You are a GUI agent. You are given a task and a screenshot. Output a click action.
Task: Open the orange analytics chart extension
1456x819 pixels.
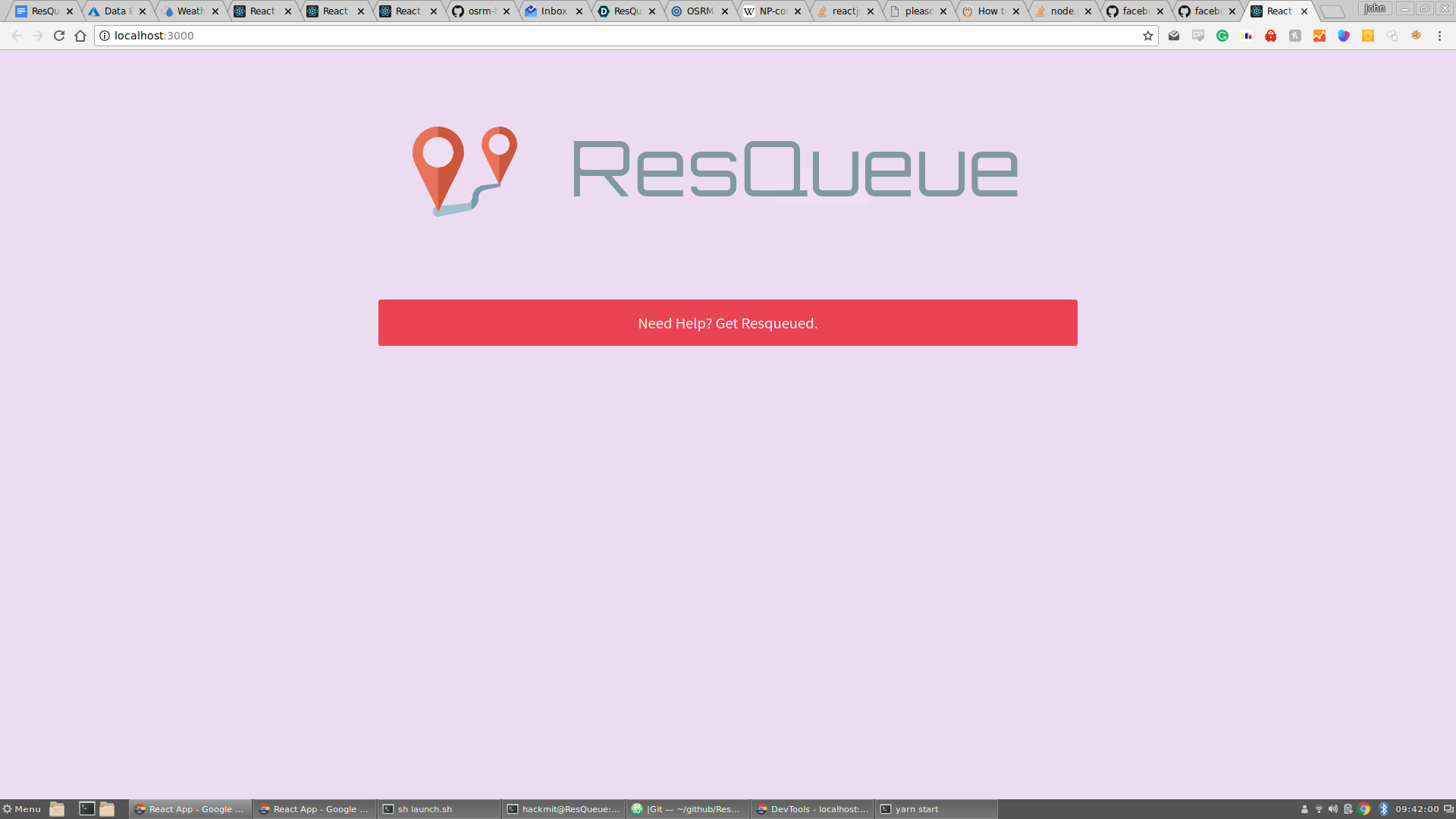point(1319,36)
